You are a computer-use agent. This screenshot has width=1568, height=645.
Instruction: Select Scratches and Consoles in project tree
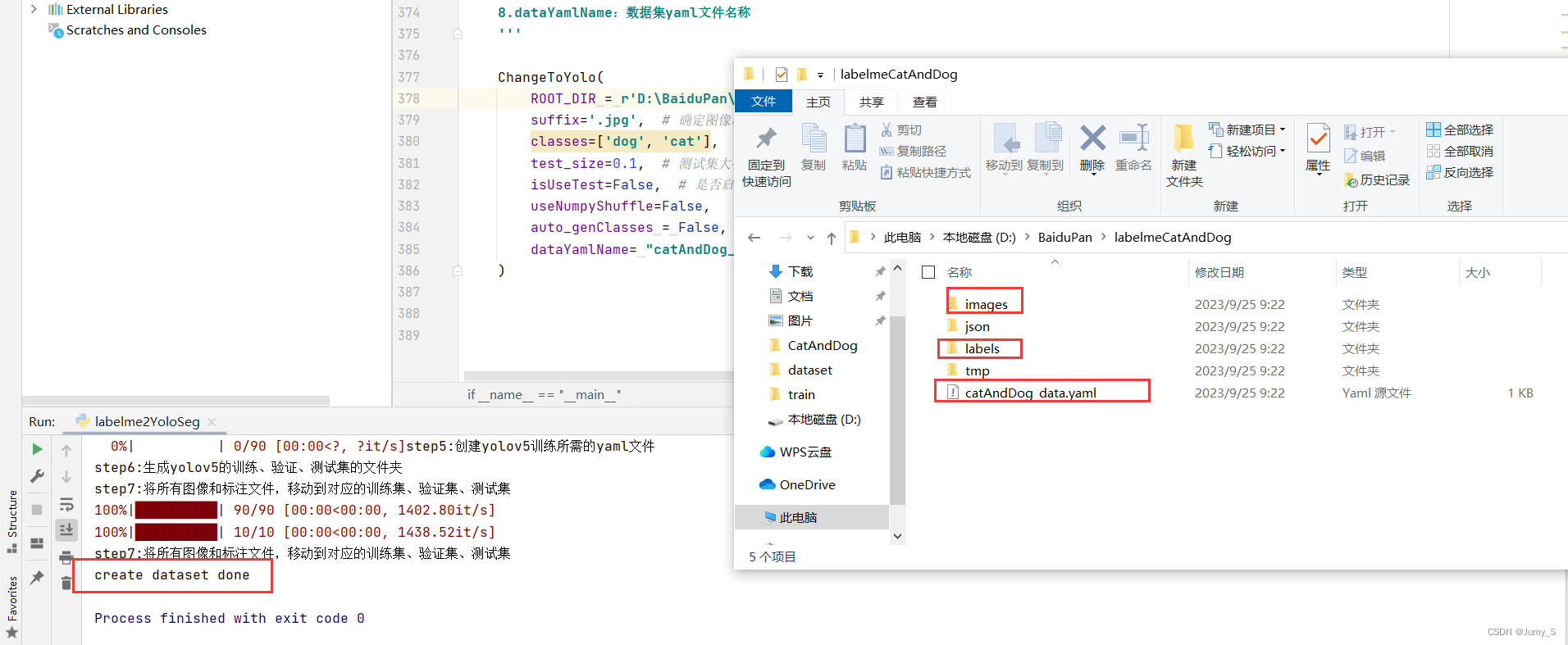pyautogui.click(x=136, y=30)
